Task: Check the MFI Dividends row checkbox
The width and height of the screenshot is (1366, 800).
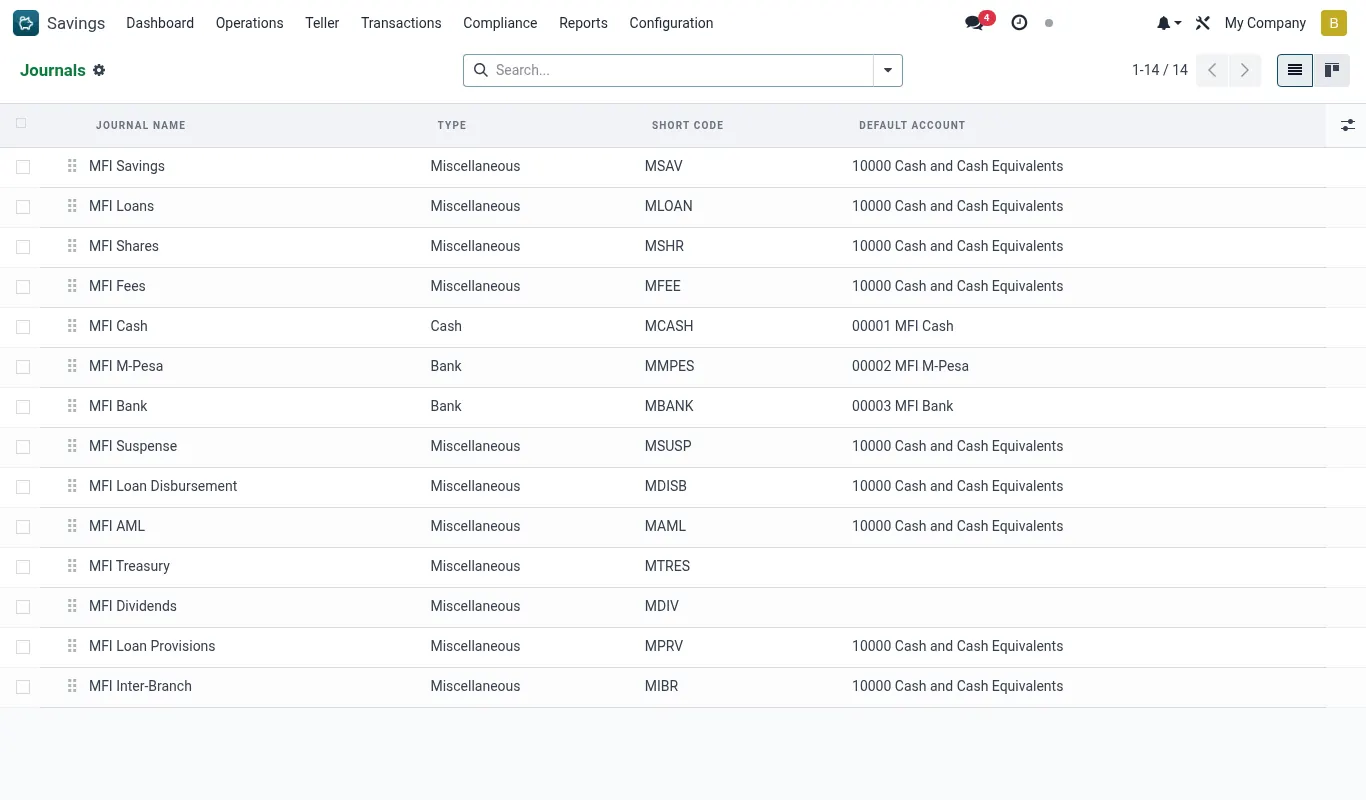Action: coord(23,607)
